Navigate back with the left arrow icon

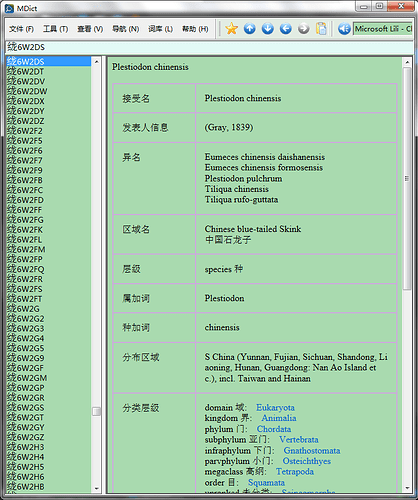coord(286,29)
